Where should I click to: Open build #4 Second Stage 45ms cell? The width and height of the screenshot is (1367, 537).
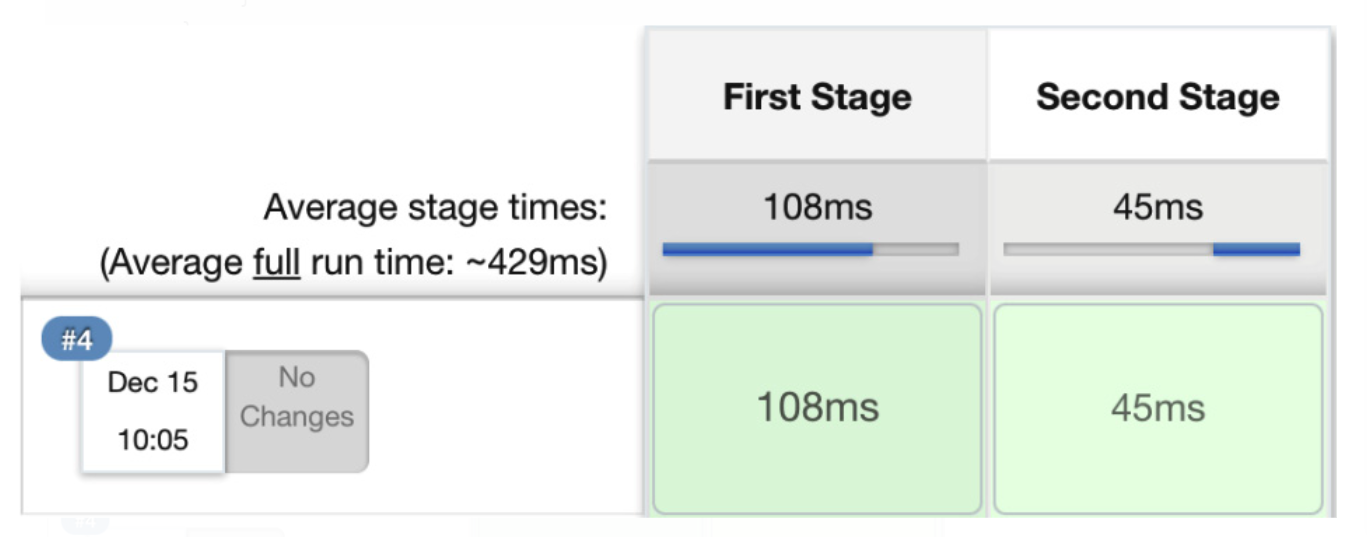pos(1158,408)
